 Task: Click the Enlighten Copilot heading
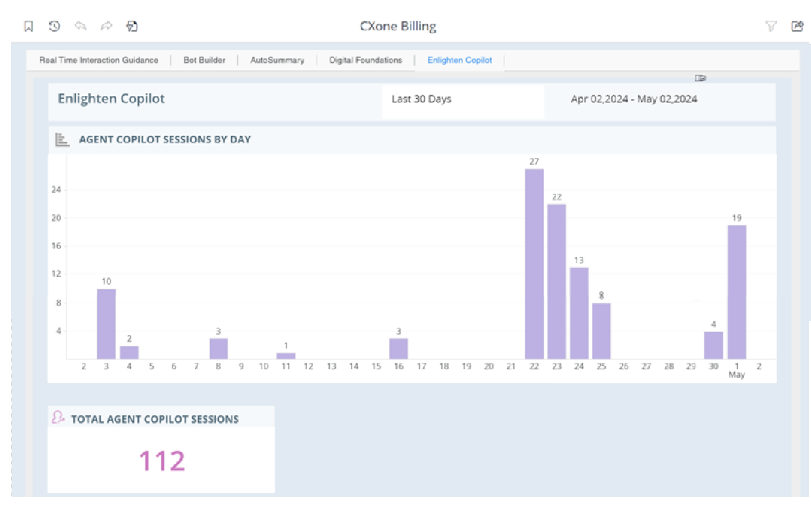[111, 99]
